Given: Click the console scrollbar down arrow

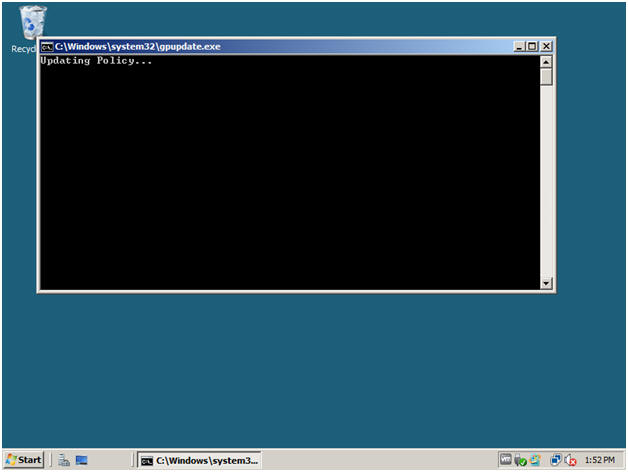Looking at the screenshot, I should pos(546,283).
